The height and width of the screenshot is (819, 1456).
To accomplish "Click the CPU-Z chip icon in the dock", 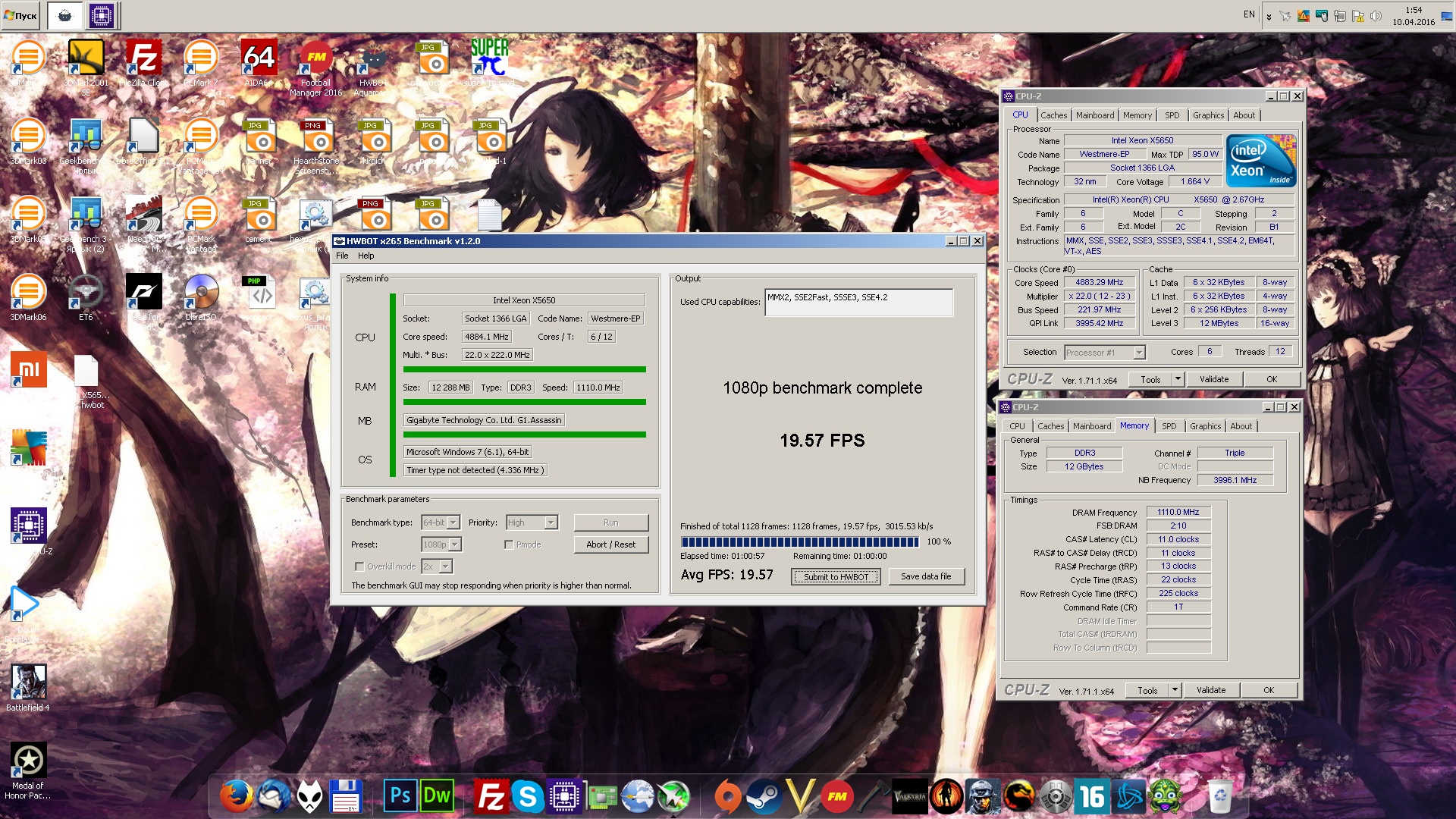I will (x=564, y=796).
